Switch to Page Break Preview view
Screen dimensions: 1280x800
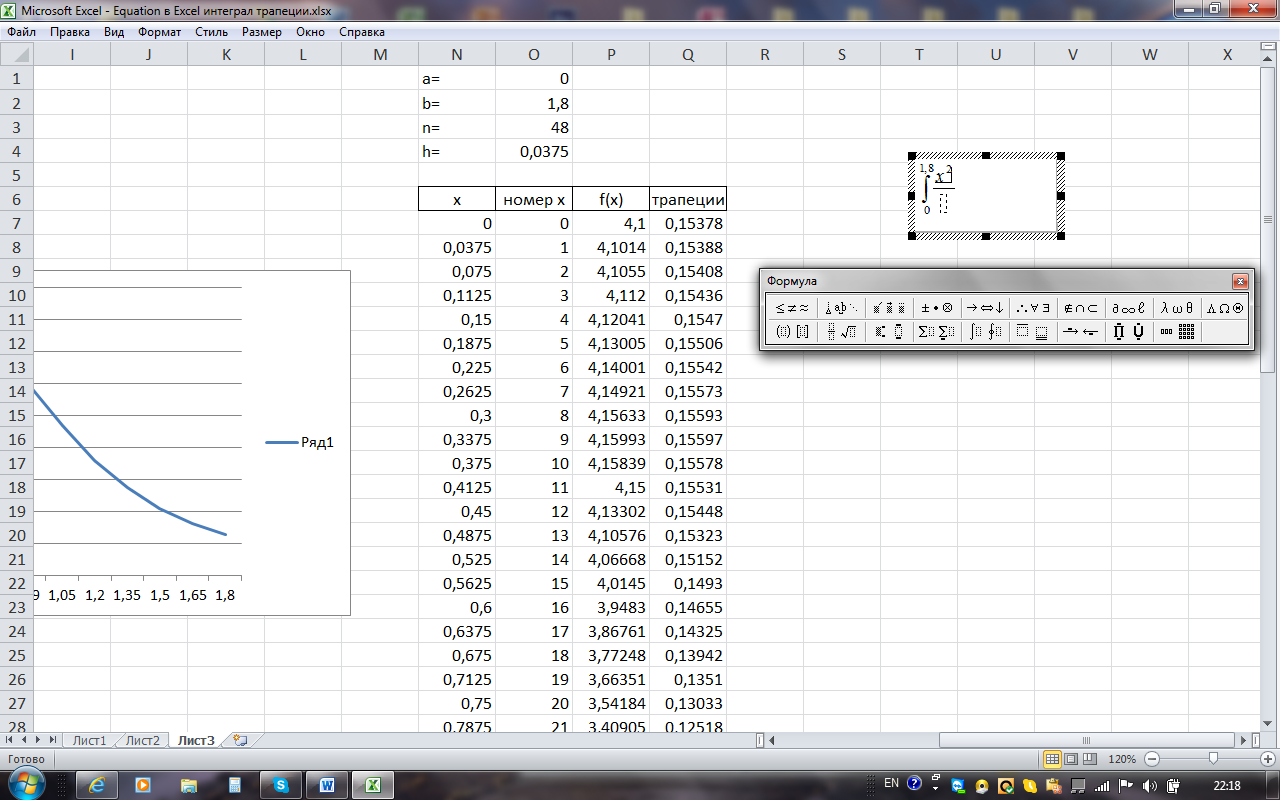click(x=1089, y=759)
